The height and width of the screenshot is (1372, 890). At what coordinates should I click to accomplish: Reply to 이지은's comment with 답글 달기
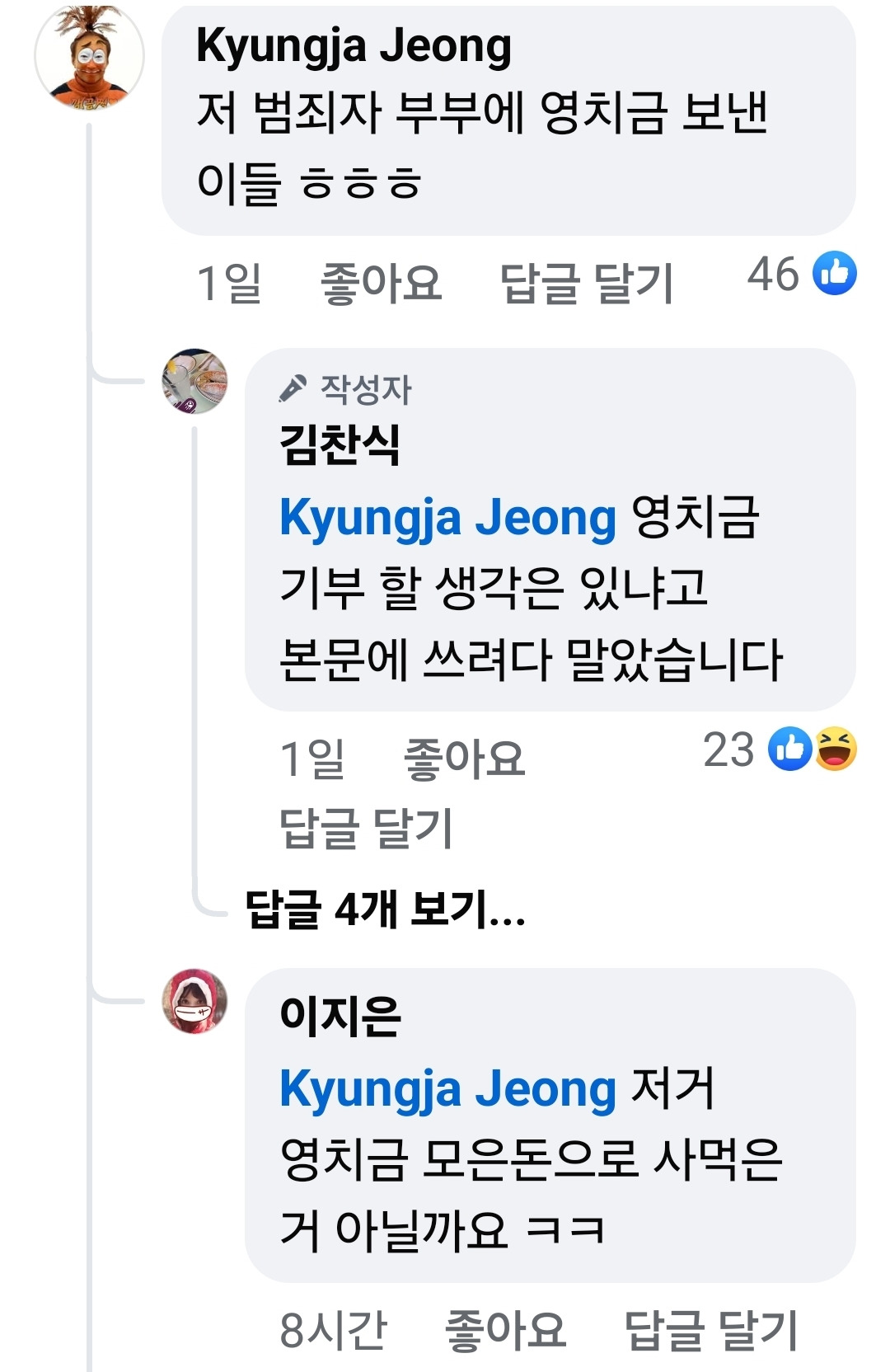coord(712,1329)
